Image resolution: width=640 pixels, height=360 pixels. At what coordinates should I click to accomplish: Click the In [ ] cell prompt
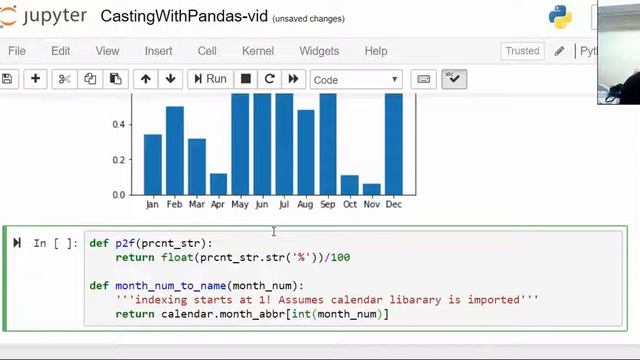pos(56,243)
